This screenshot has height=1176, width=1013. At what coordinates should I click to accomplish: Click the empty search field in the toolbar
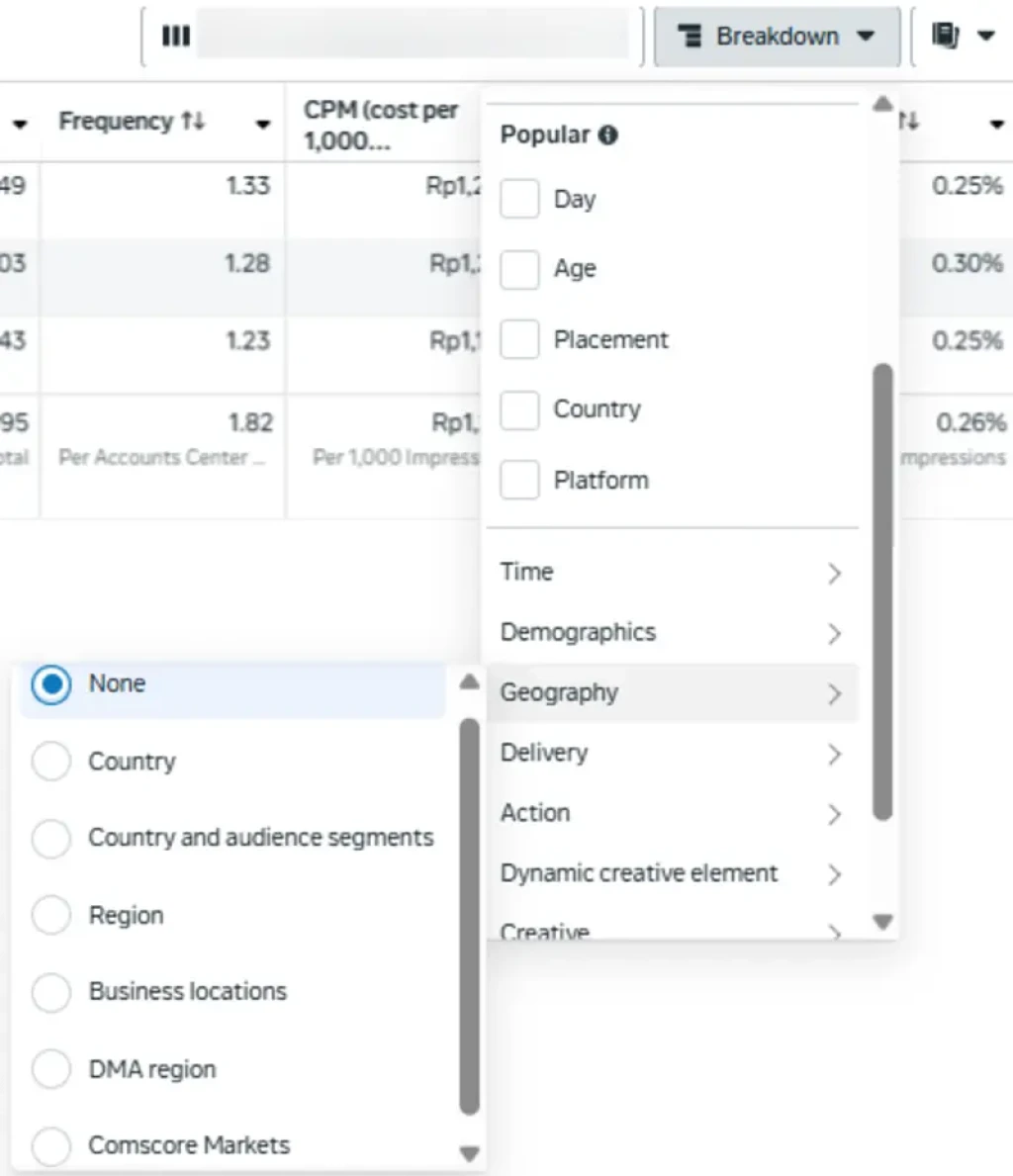coord(415,36)
